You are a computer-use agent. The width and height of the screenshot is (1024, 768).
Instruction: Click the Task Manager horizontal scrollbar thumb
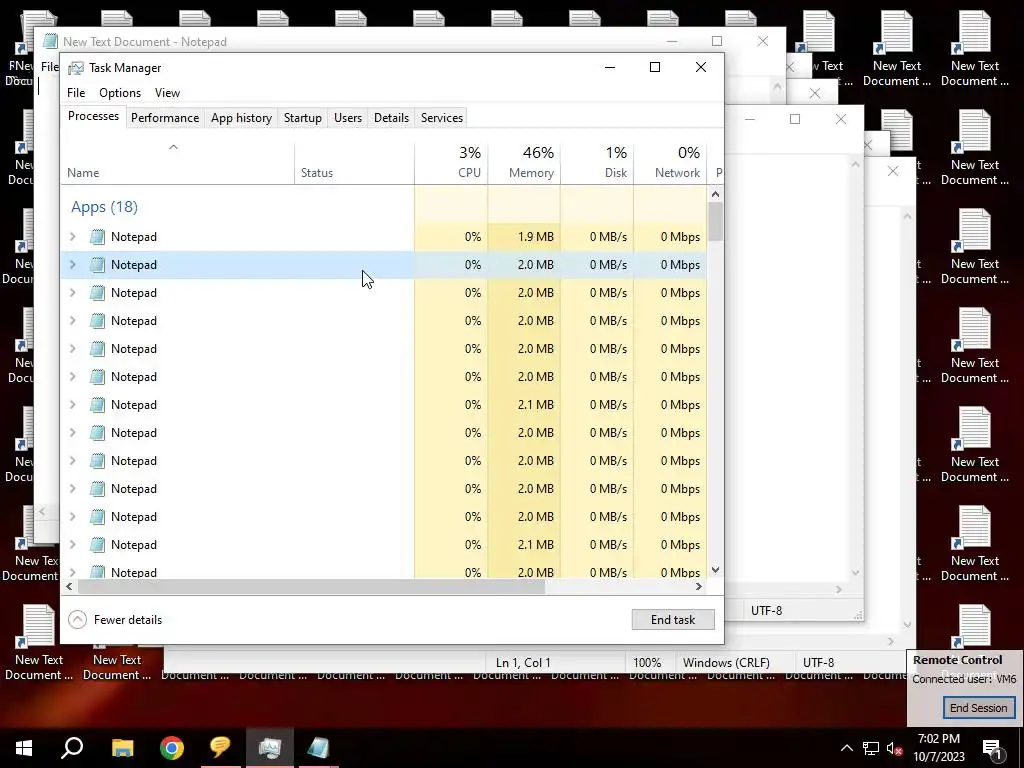pos(311,586)
